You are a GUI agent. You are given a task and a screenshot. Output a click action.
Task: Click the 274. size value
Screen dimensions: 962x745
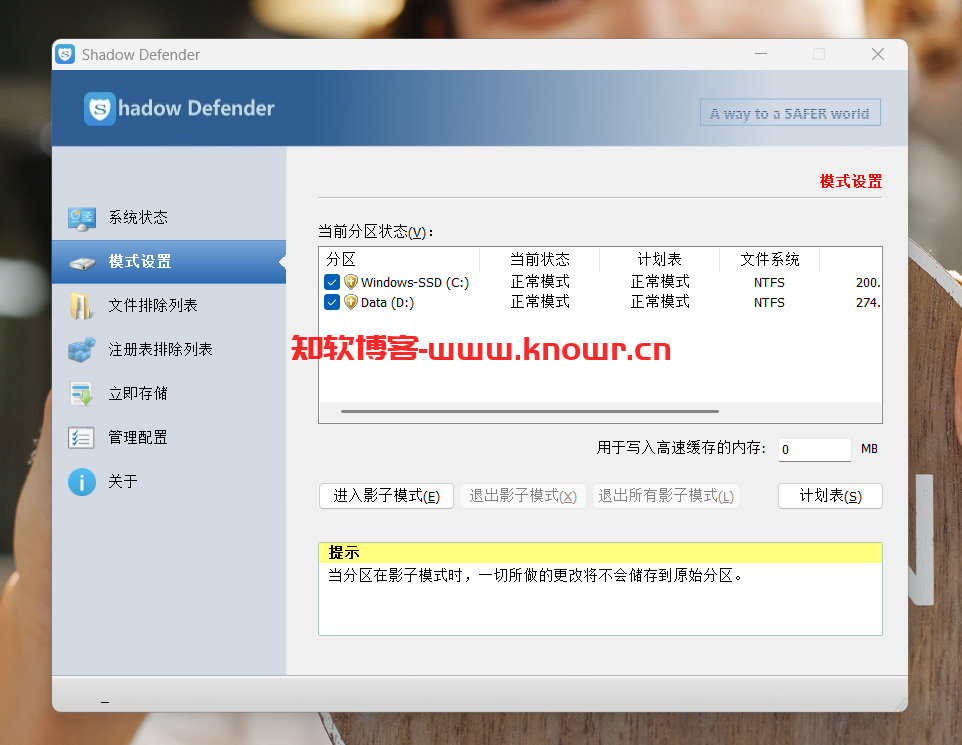click(x=868, y=303)
